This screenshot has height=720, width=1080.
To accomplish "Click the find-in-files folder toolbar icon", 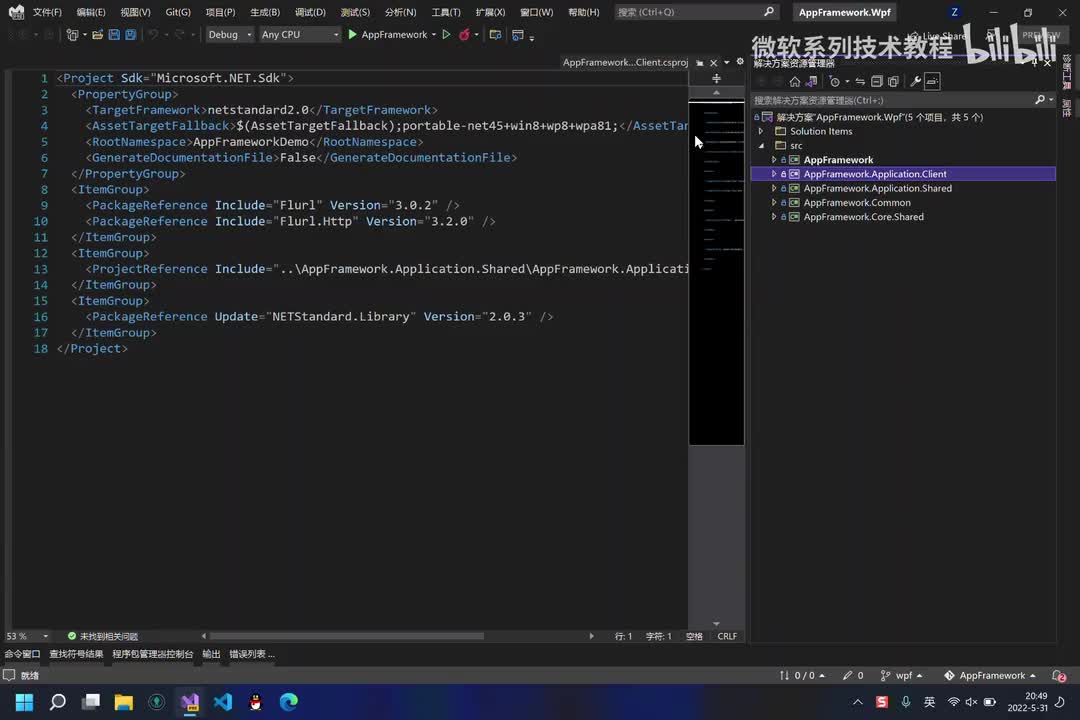I will pos(495,34).
